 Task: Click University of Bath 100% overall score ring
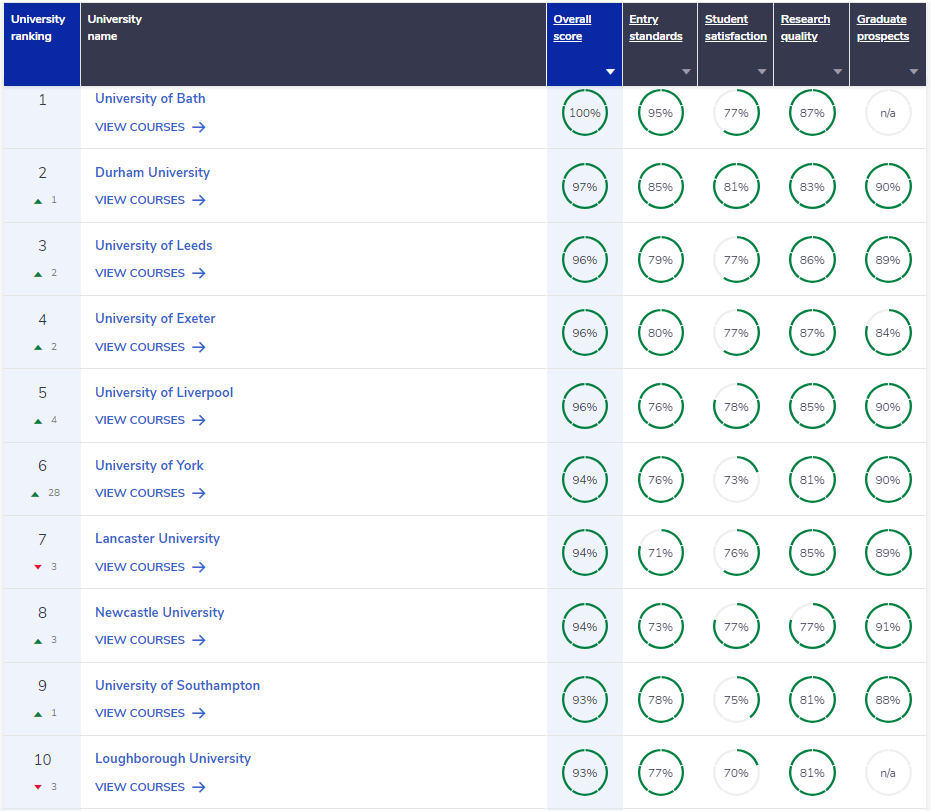pos(584,113)
